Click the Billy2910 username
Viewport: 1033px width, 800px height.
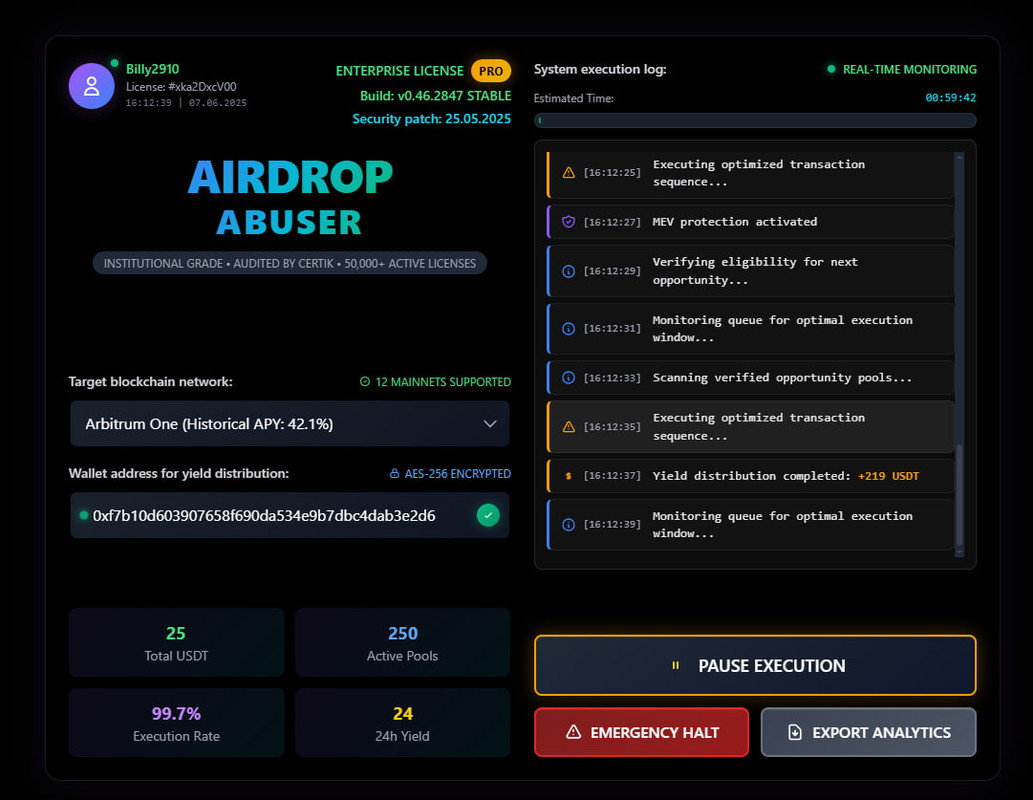point(152,69)
